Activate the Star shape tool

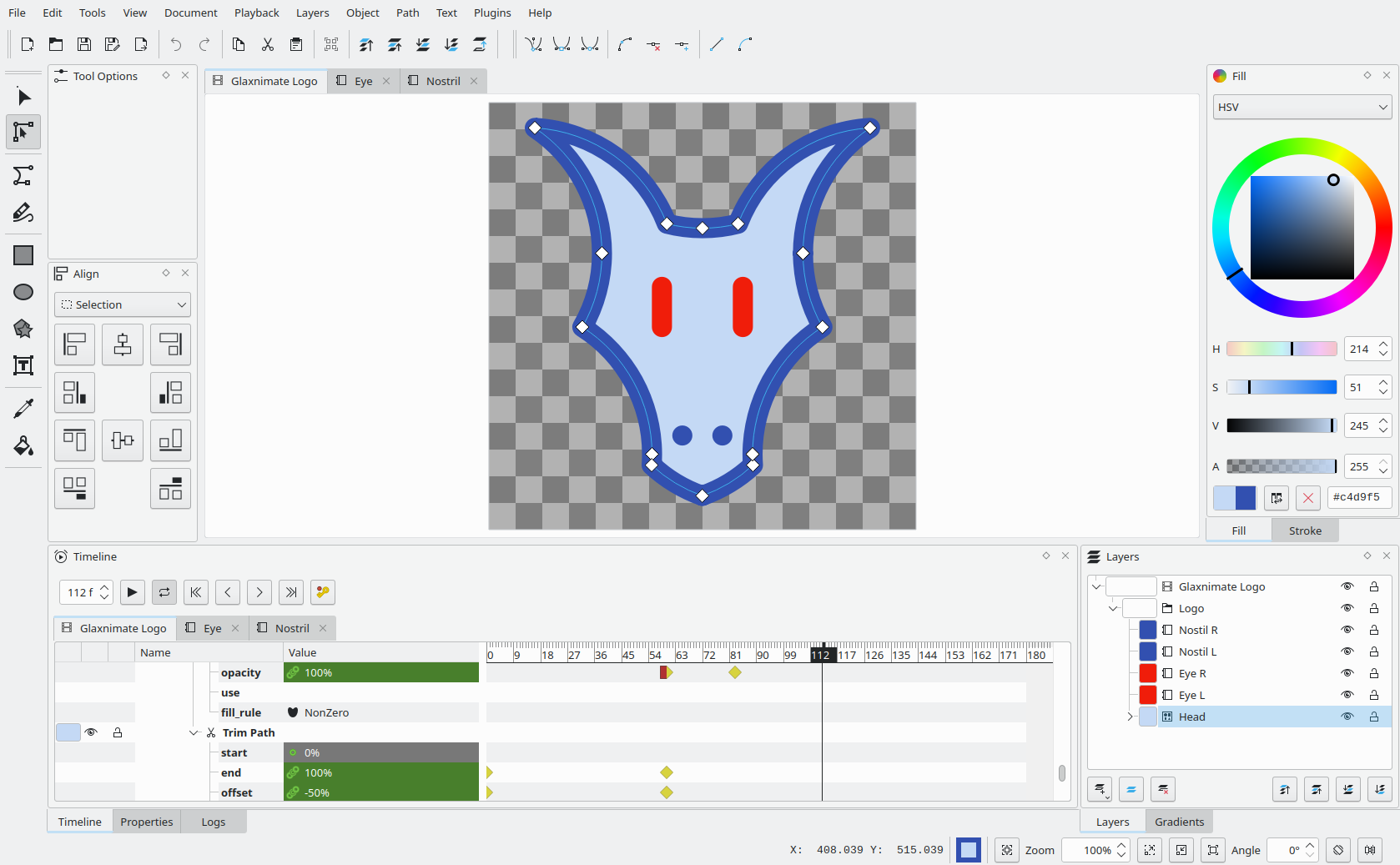[23, 328]
